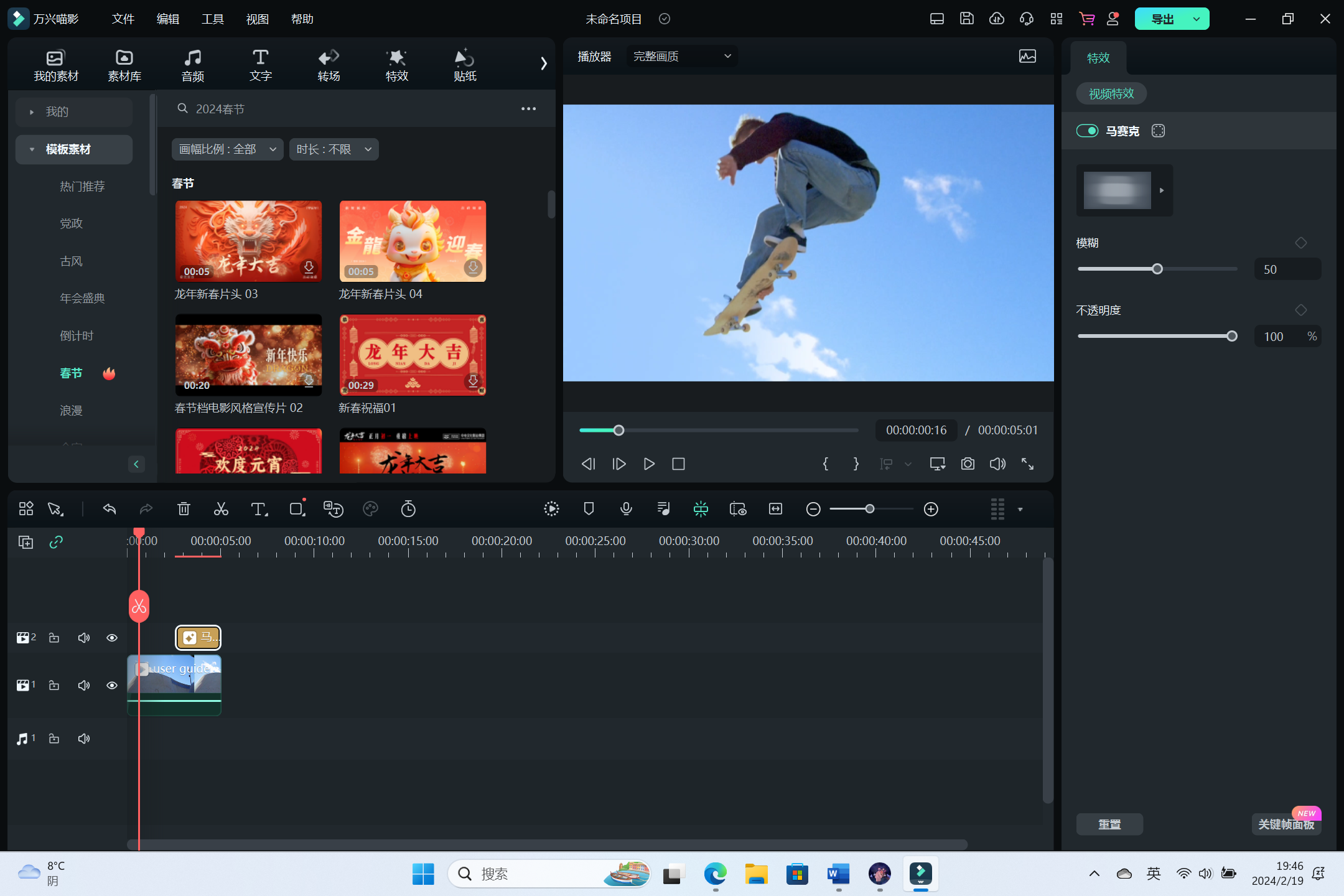Expand the 我的 tree item

[x=32, y=112]
